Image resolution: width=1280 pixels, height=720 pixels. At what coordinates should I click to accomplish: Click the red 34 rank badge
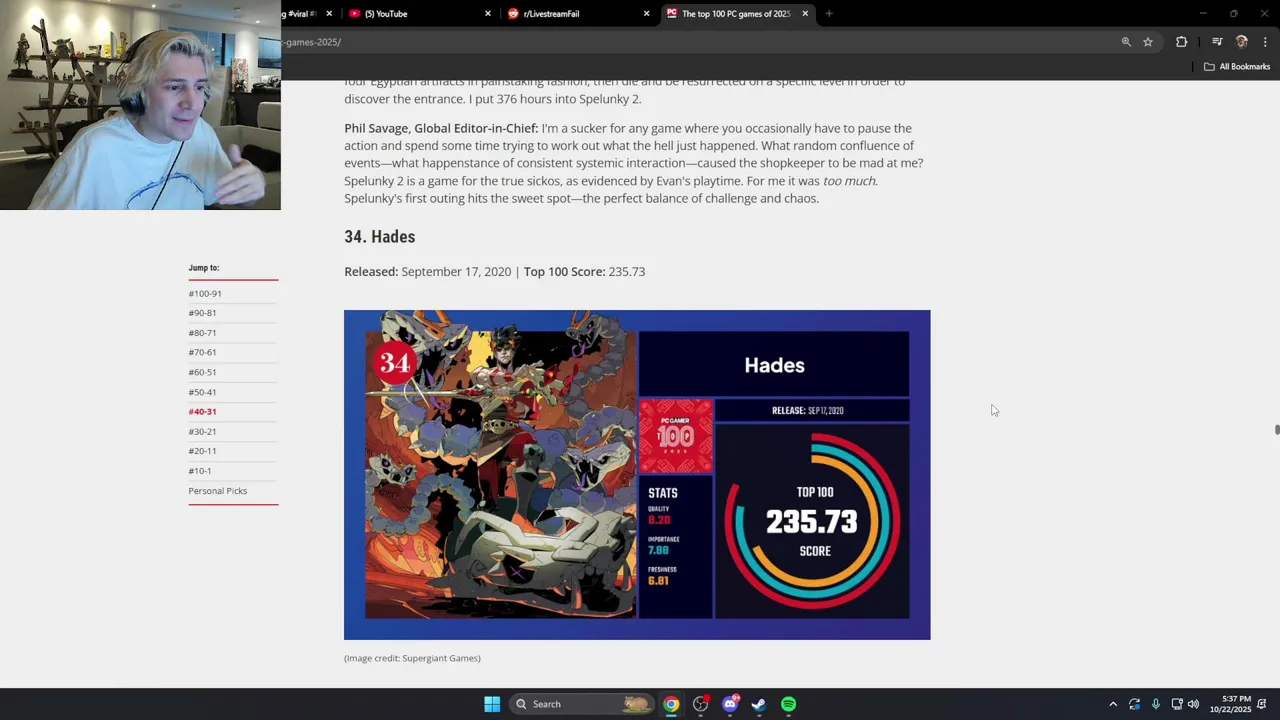394,363
